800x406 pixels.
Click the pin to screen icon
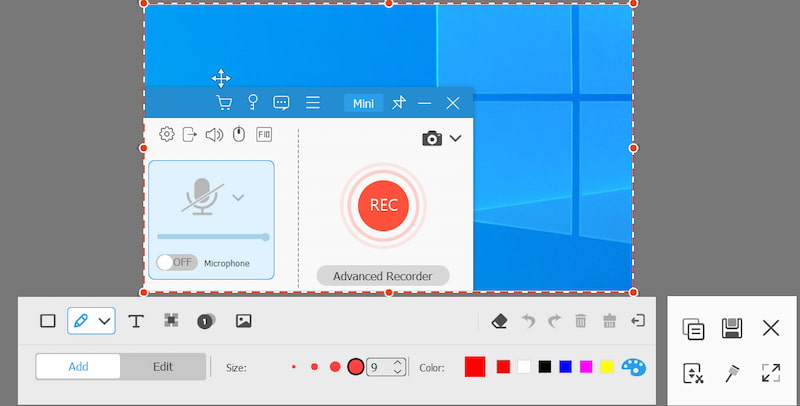point(732,373)
